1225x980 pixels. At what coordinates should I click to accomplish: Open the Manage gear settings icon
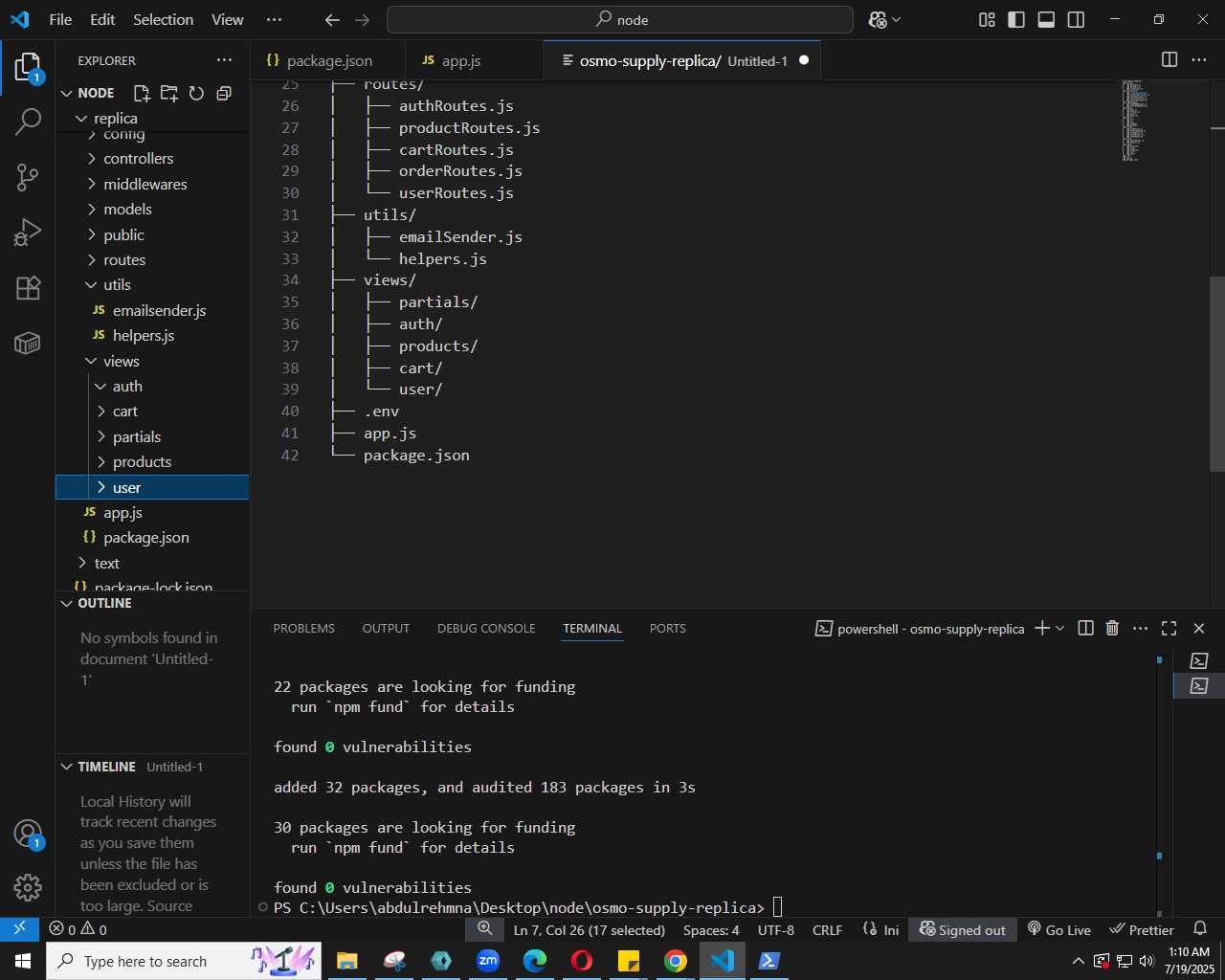pyautogui.click(x=28, y=887)
